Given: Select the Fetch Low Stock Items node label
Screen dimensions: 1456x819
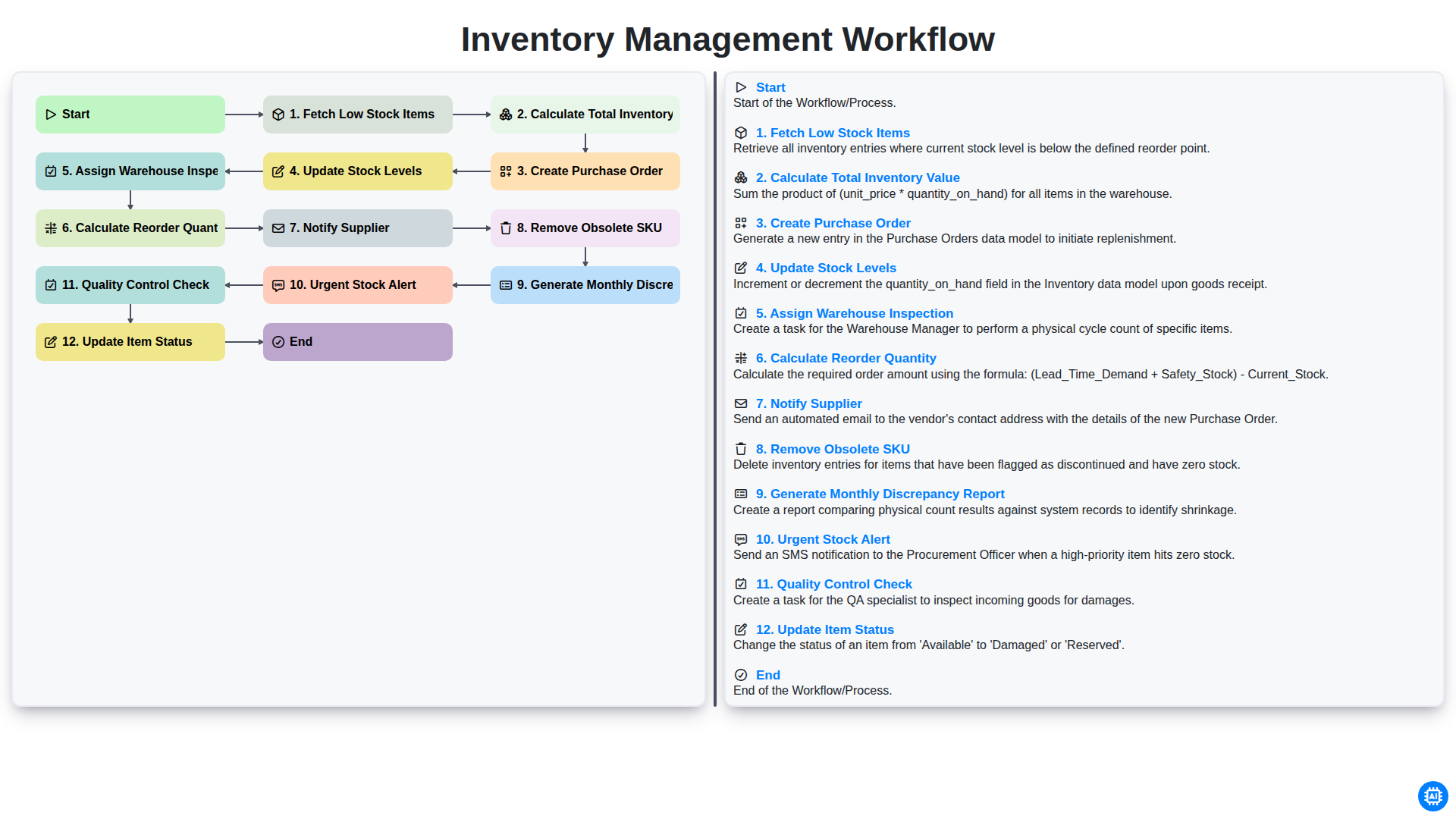Looking at the screenshot, I should click(x=362, y=115).
